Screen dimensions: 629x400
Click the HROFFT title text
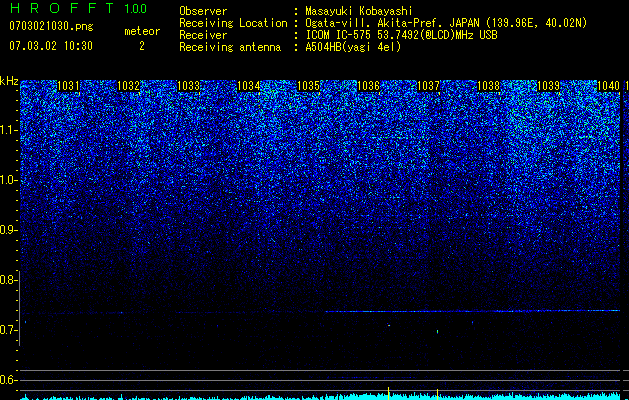[x=63, y=8]
